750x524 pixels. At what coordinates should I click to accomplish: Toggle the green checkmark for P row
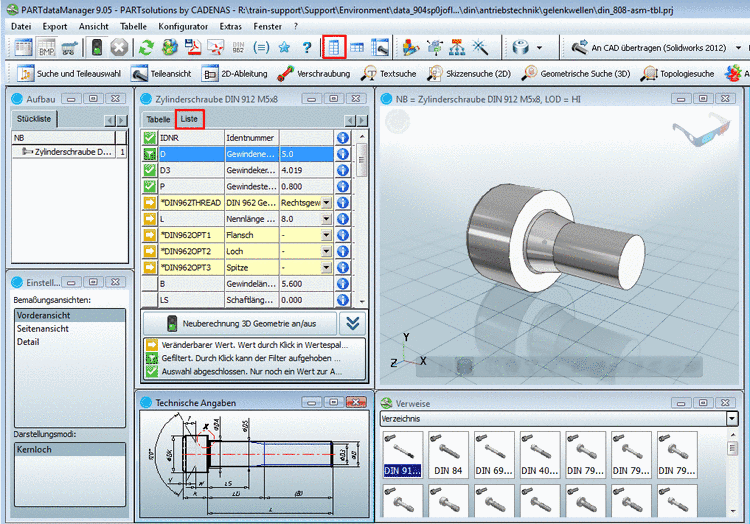[149, 186]
